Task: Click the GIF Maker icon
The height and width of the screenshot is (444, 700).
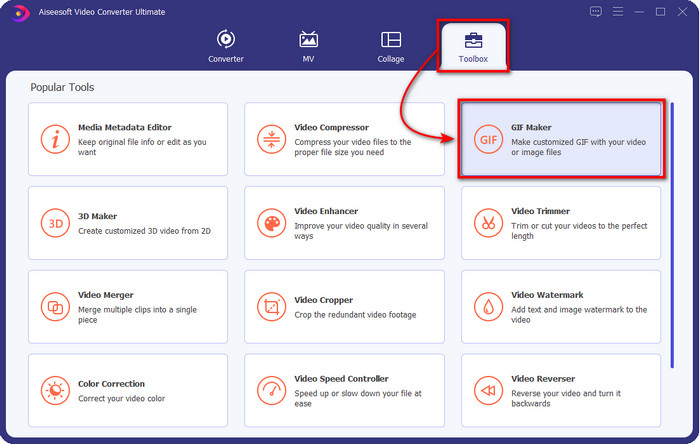Action: point(488,139)
